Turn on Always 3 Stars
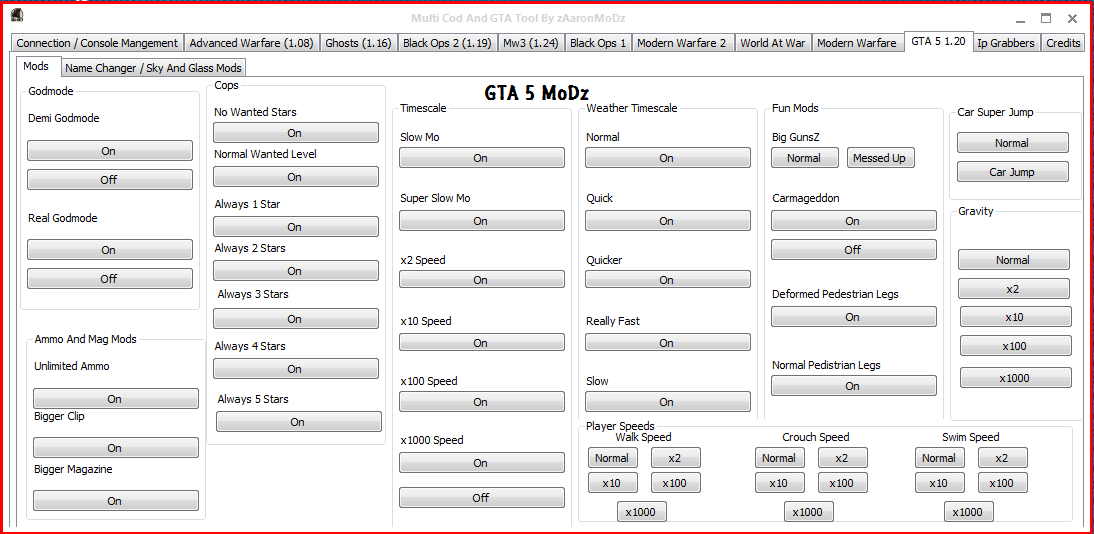 click(296, 318)
